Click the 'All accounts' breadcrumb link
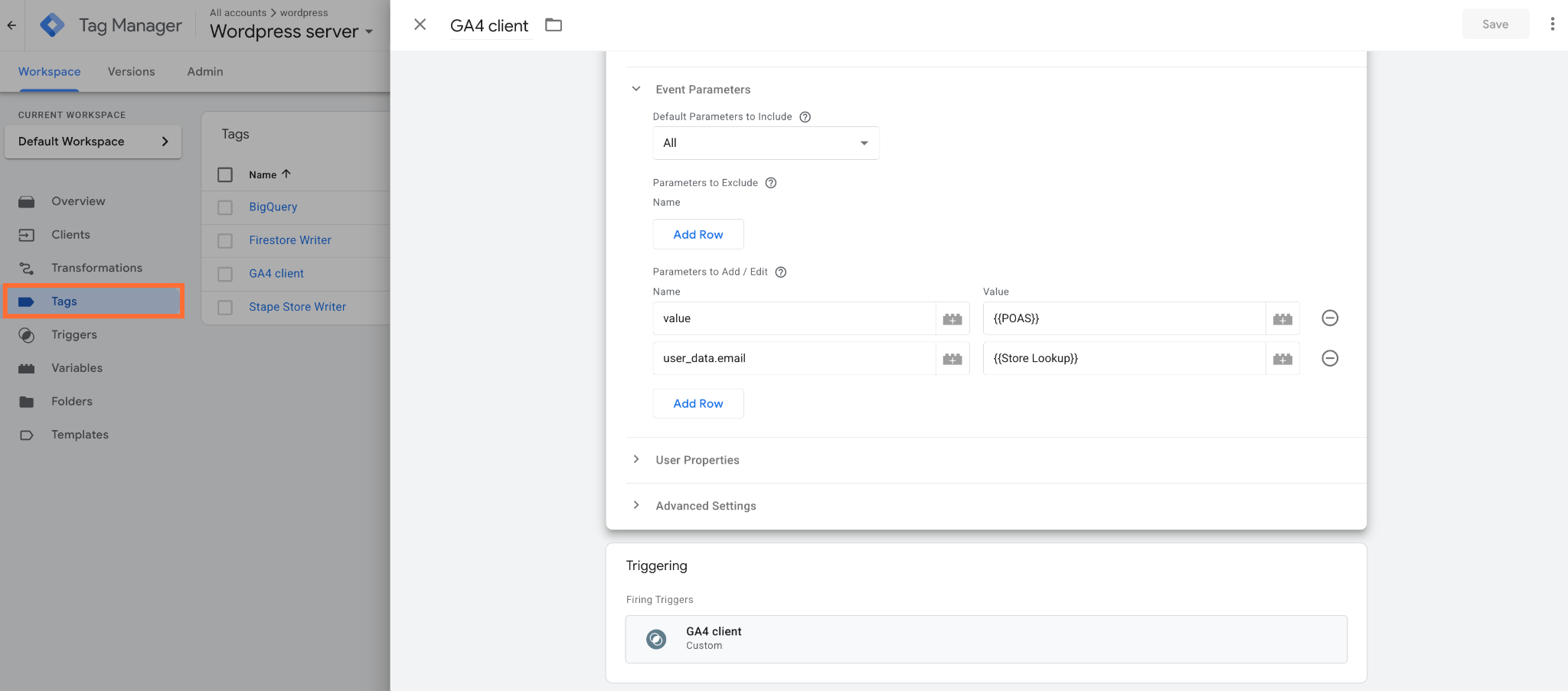Viewport: 1568px width, 691px height. [x=238, y=12]
